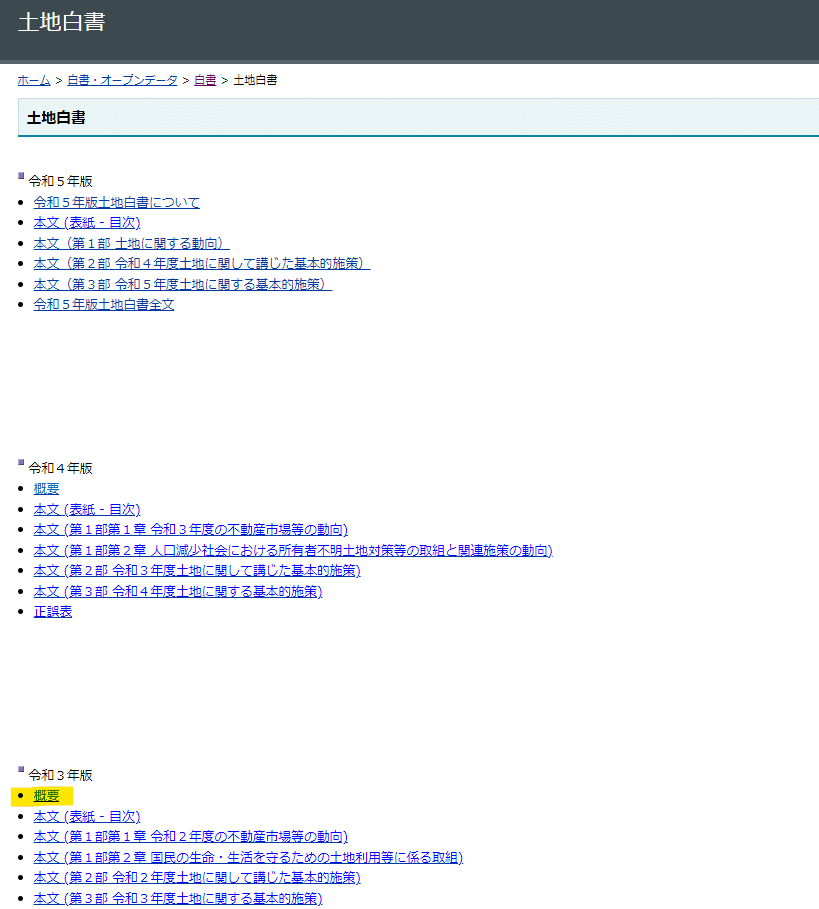The image size is (819, 909).
Task: Open the 白書 breadcrumb link
Action: [x=205, y=81]
